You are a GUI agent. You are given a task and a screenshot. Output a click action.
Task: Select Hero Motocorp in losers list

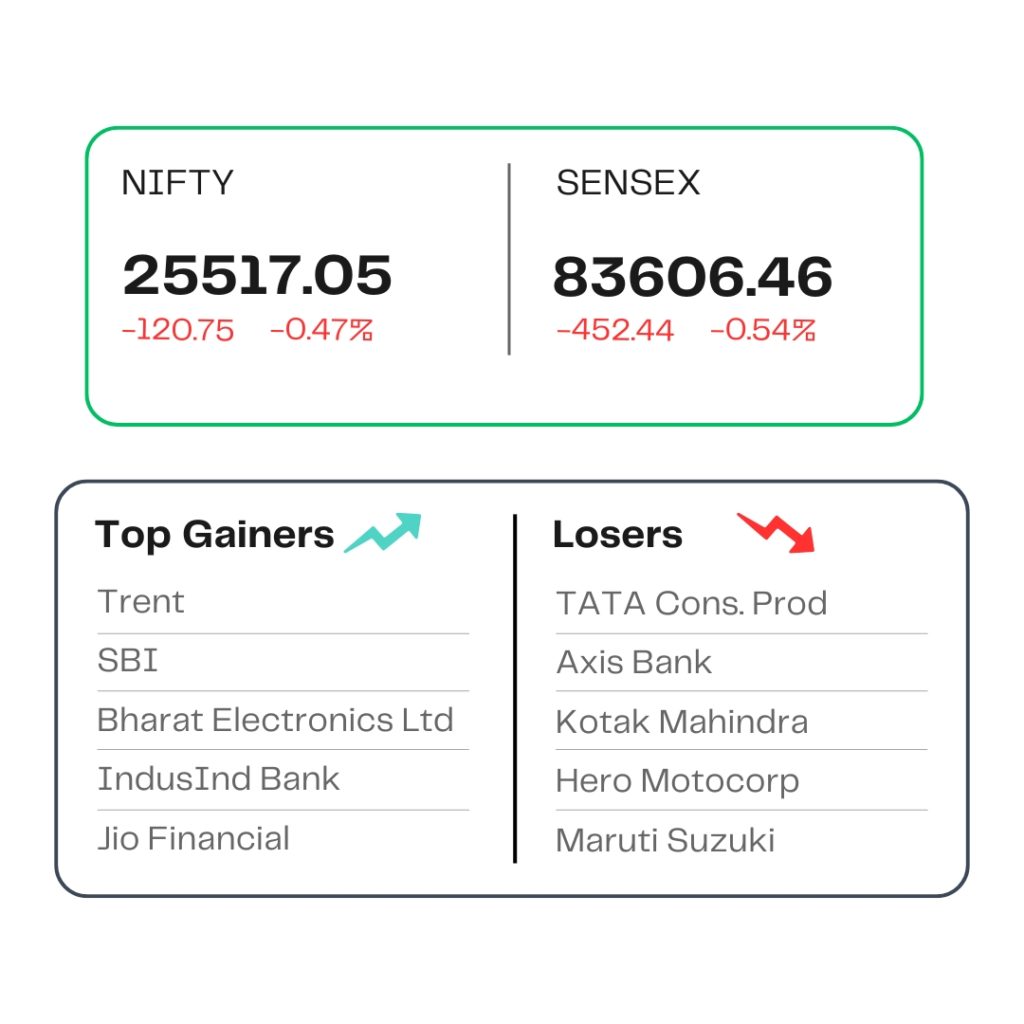(677, 782)
